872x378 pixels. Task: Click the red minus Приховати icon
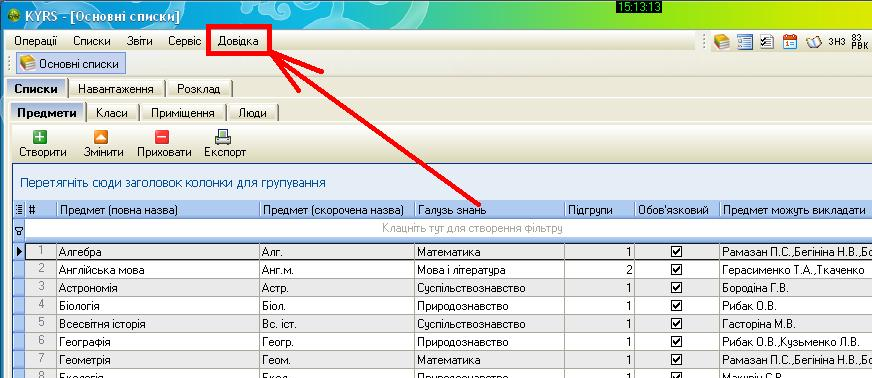(162, 137)
